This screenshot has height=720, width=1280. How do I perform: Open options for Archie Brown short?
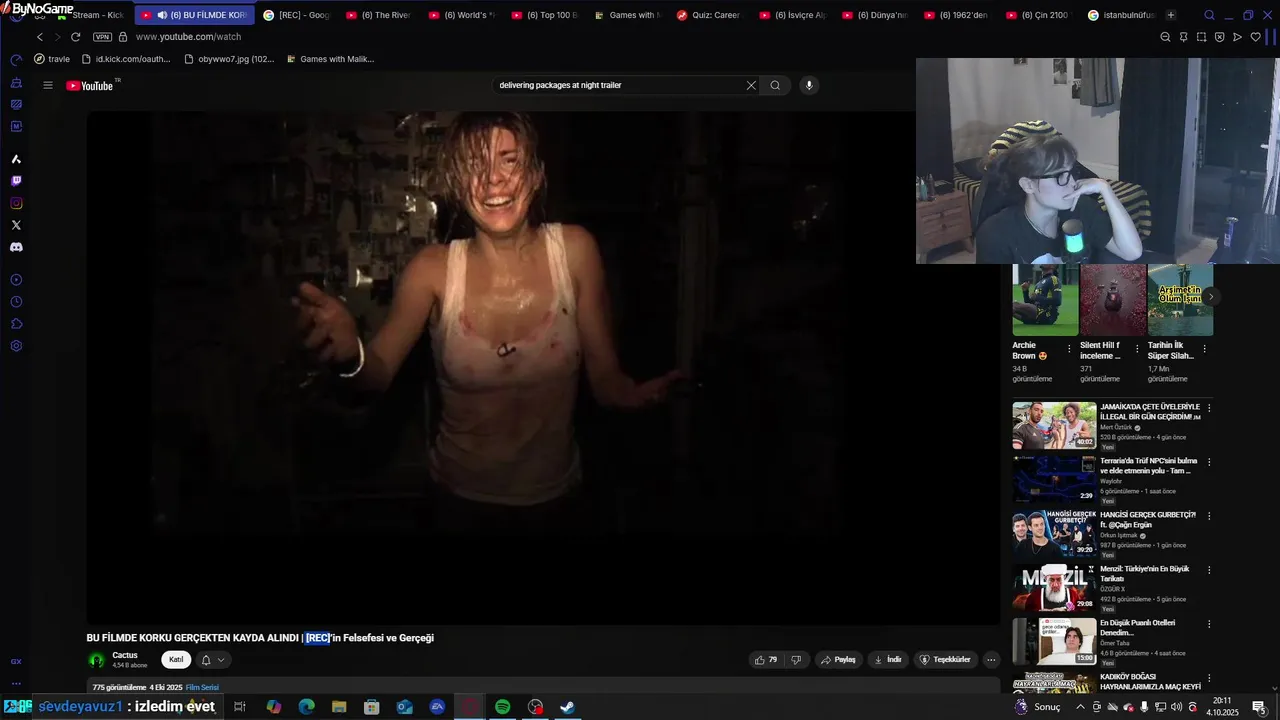(x=1069, y=349)
